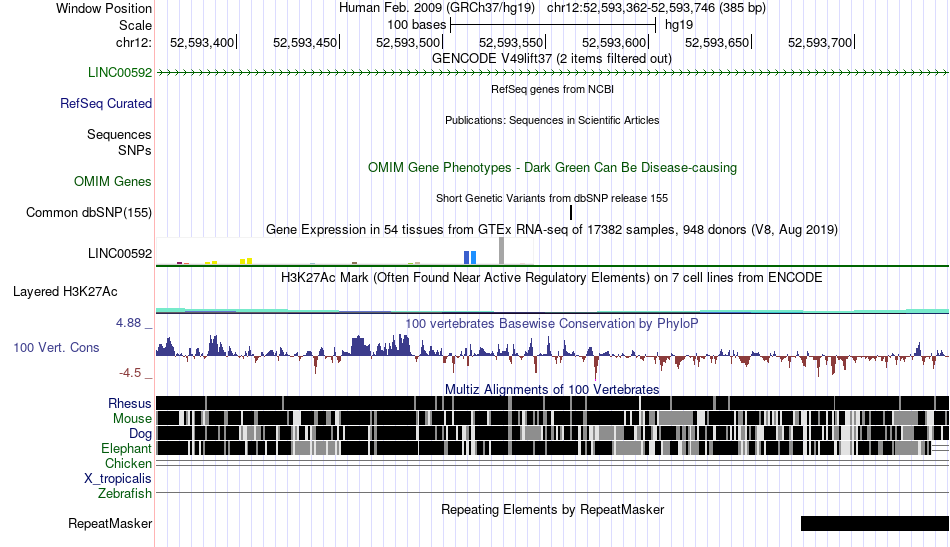Click the X_tropicalis alignment label

click(118, 479)
